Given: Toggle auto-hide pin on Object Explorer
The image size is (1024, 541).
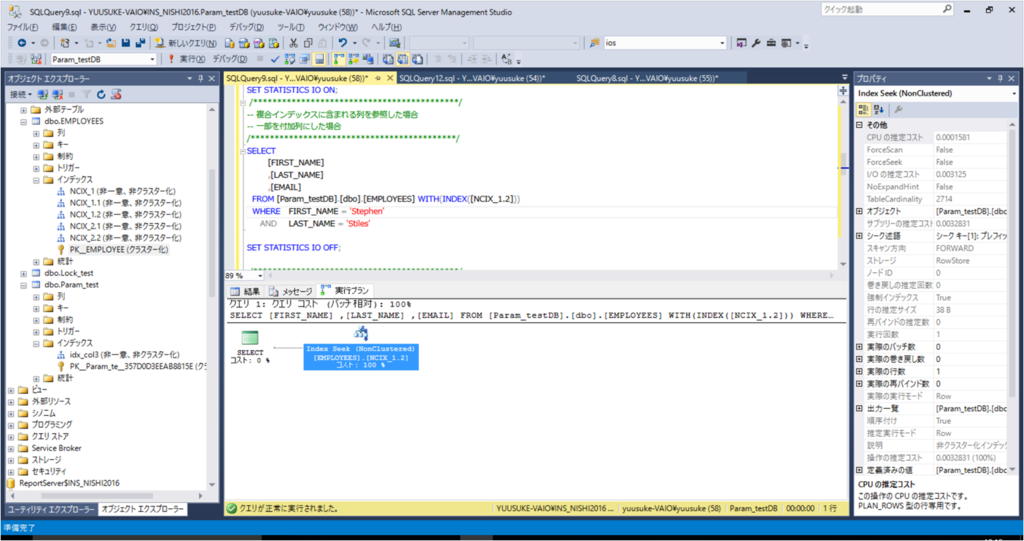Looking at the screenshot, I should [x=200, y=78].
